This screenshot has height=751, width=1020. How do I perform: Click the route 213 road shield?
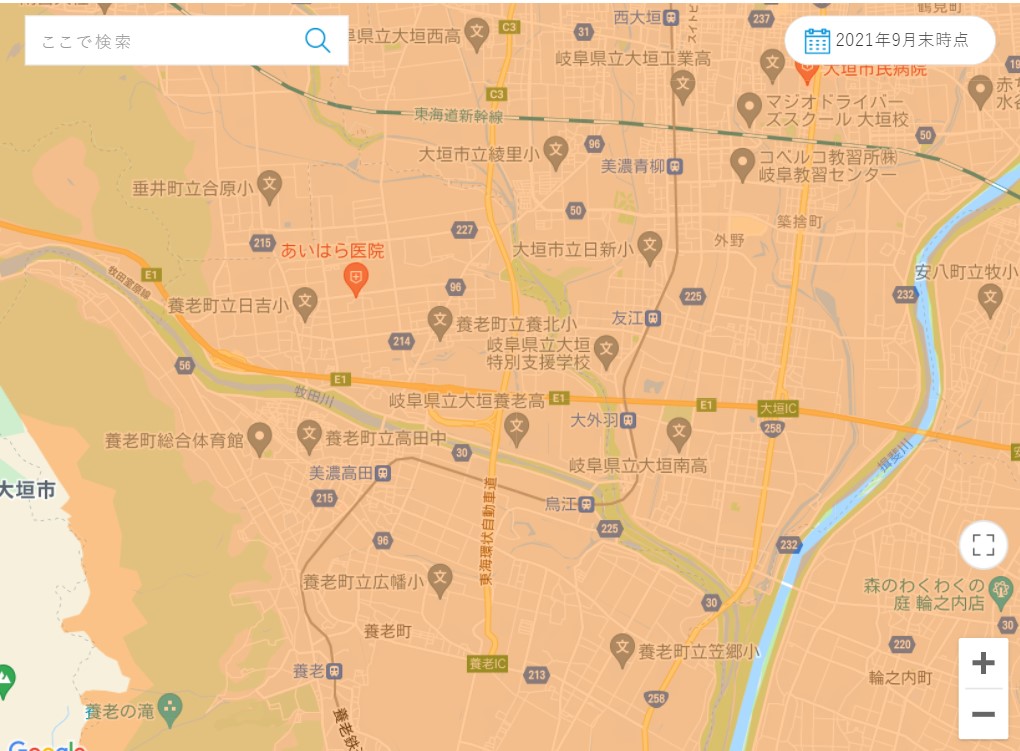537,674
